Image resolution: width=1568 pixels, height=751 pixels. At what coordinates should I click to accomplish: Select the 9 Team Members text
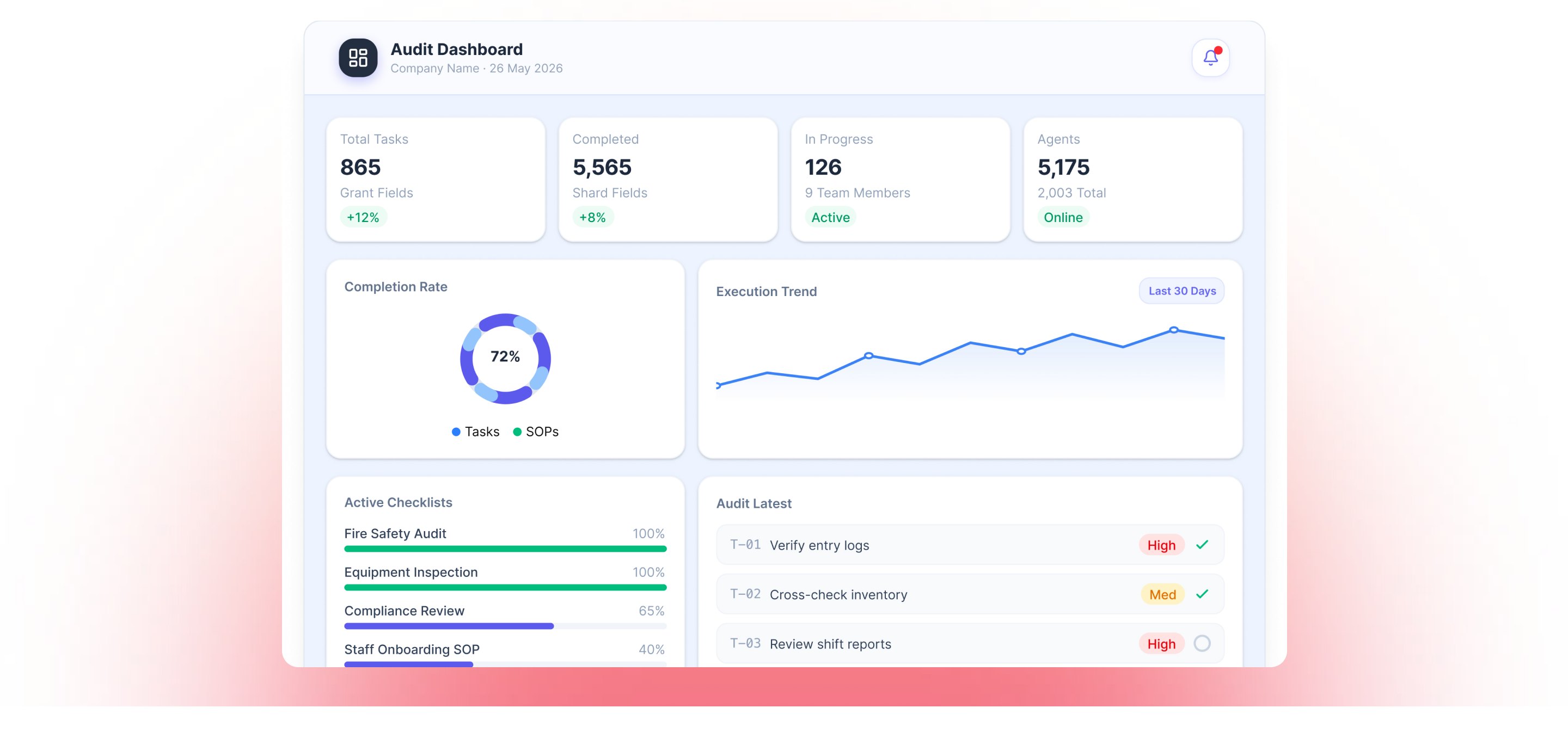tap(857, 193)
